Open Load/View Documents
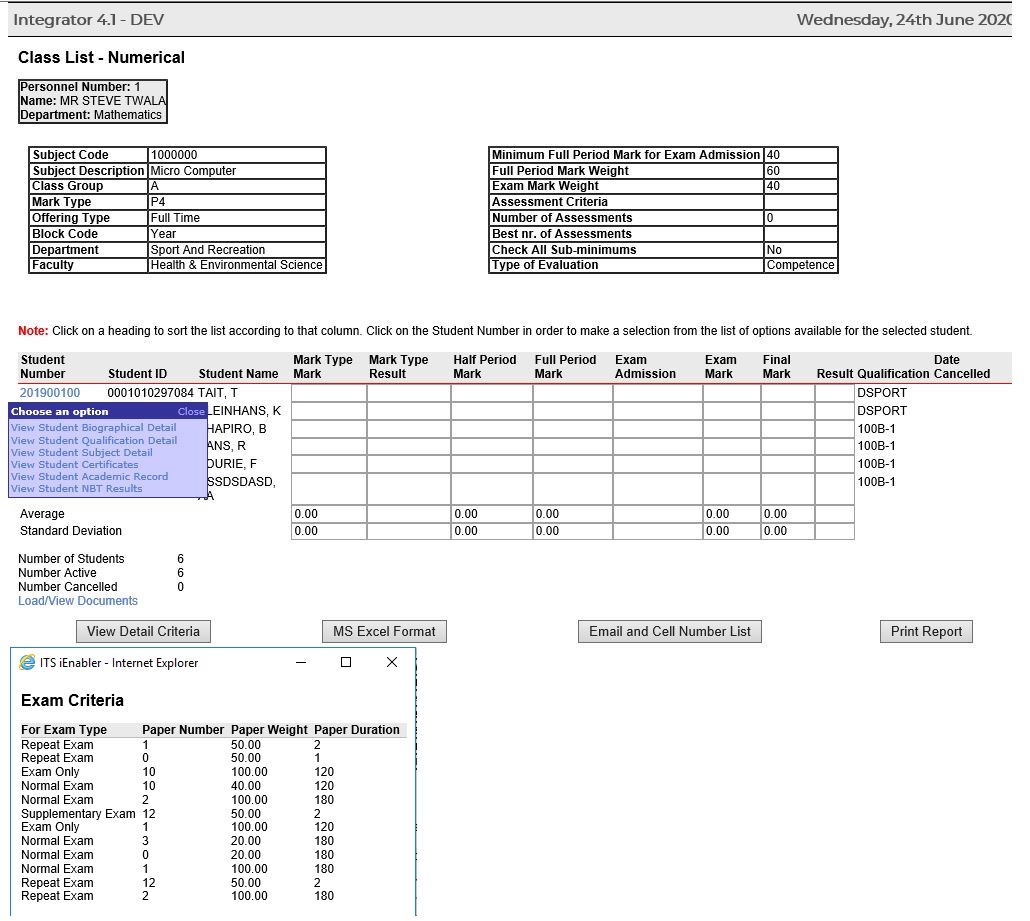 [78, 600]
